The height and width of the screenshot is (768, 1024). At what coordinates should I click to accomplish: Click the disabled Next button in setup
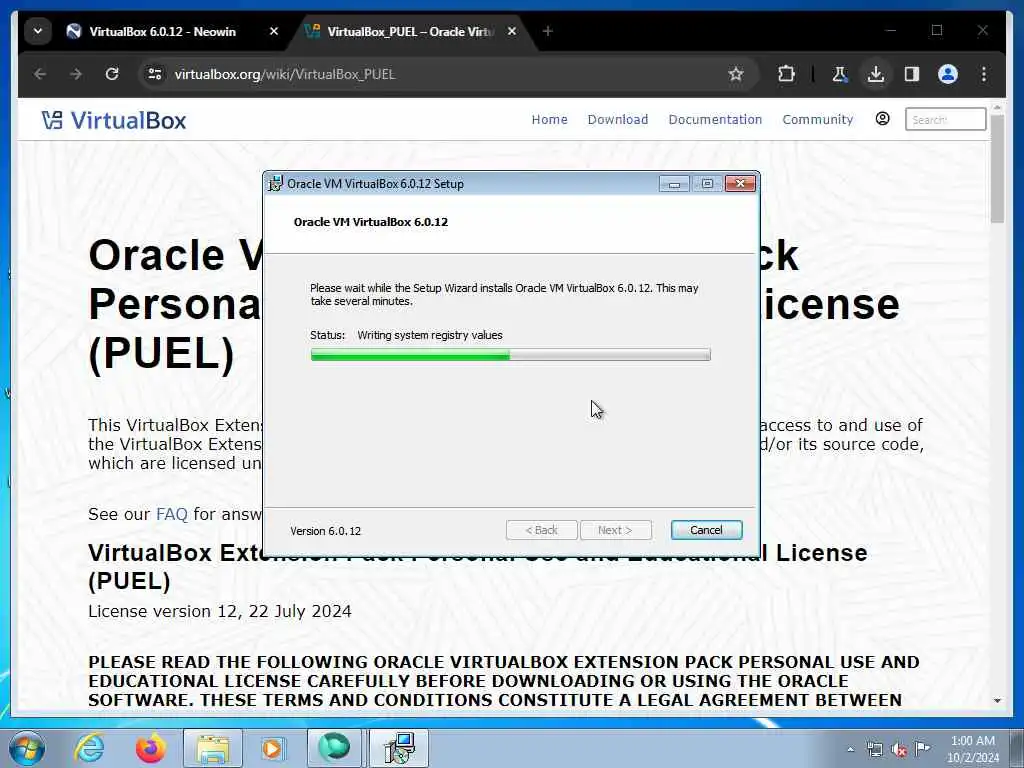(615, 530)
